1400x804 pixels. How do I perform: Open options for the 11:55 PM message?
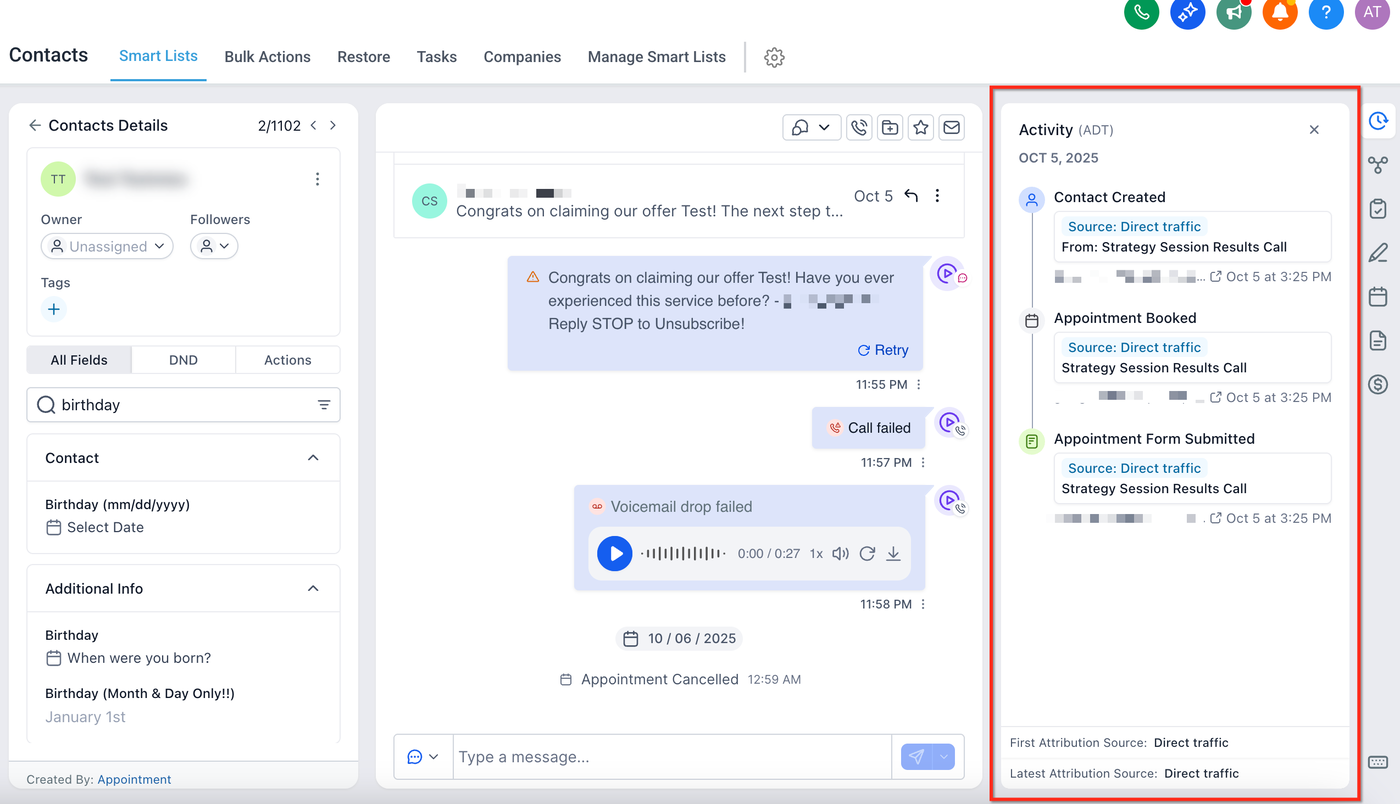click(919, 385)
